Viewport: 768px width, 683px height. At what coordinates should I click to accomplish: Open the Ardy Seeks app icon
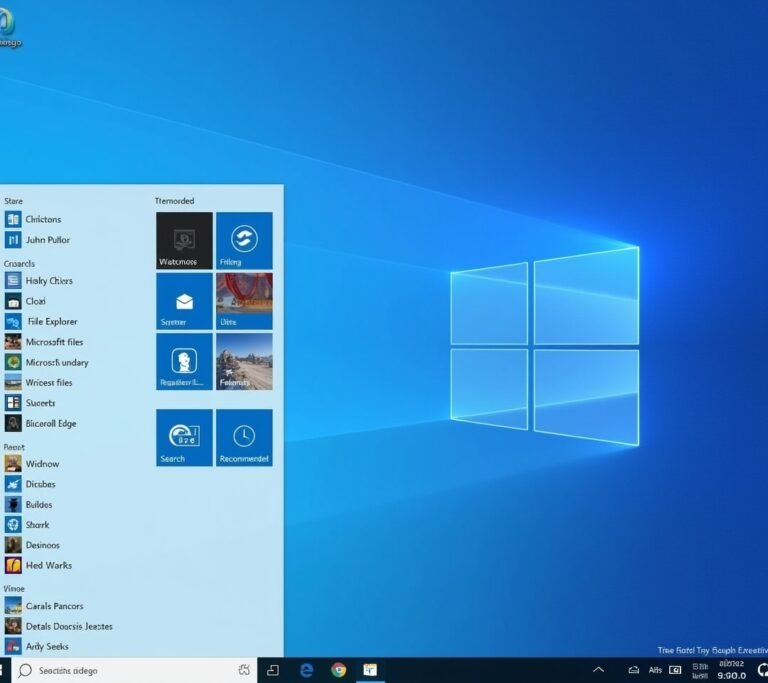pos(13,646)
